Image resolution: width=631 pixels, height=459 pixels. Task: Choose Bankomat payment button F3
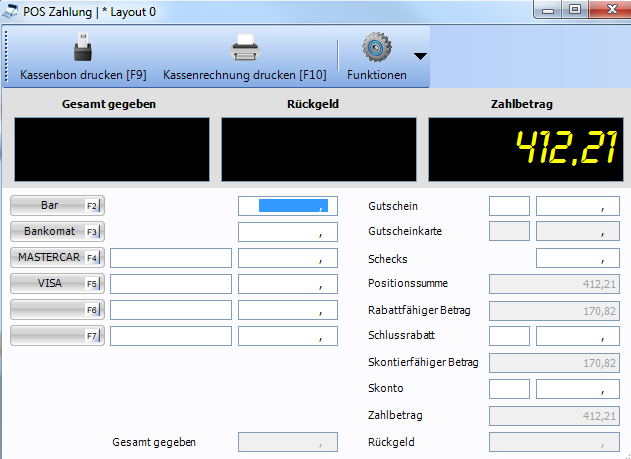[x=57, y=231]
